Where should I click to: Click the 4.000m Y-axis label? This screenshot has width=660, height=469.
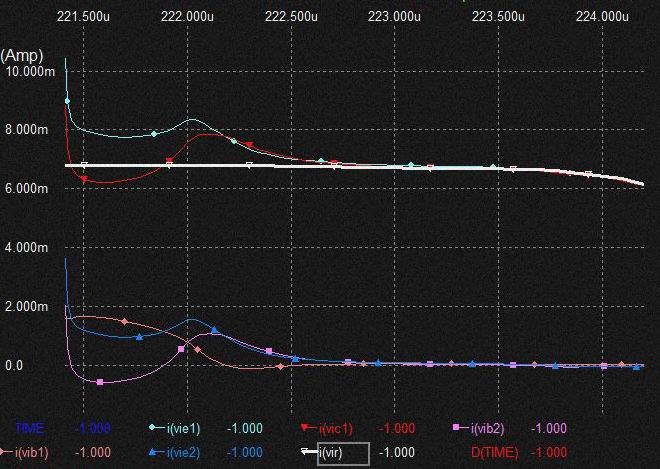pyautogui.click(x=27, y=248)
